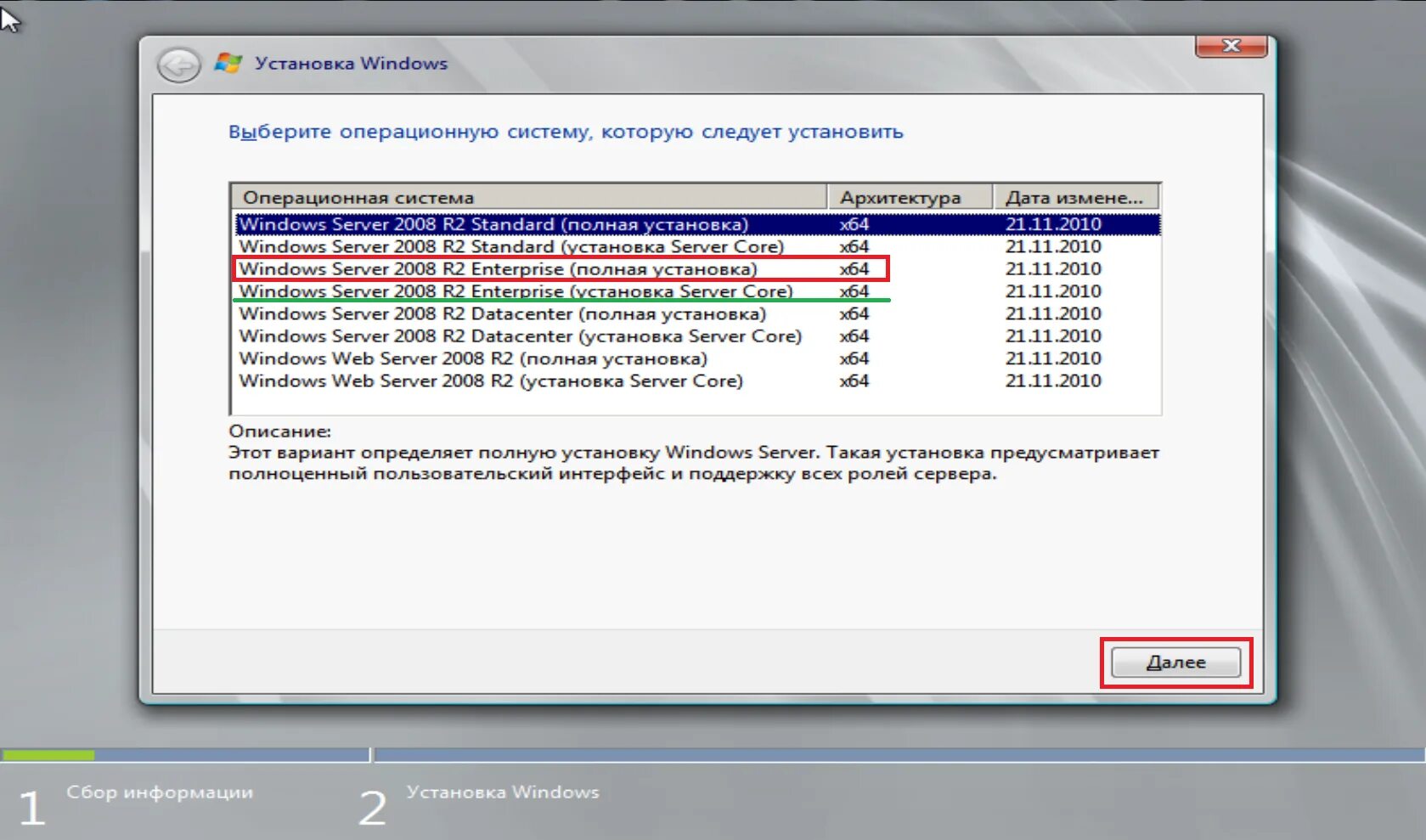Click the heading Выберите операционную систему
This screenshot has height=840, width=1426.
566,132
